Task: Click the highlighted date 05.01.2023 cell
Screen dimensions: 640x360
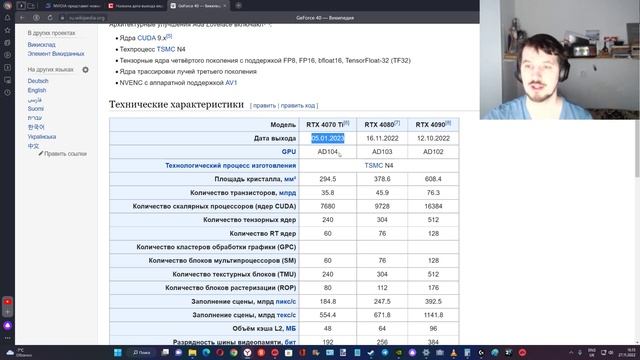Action: 328,138
